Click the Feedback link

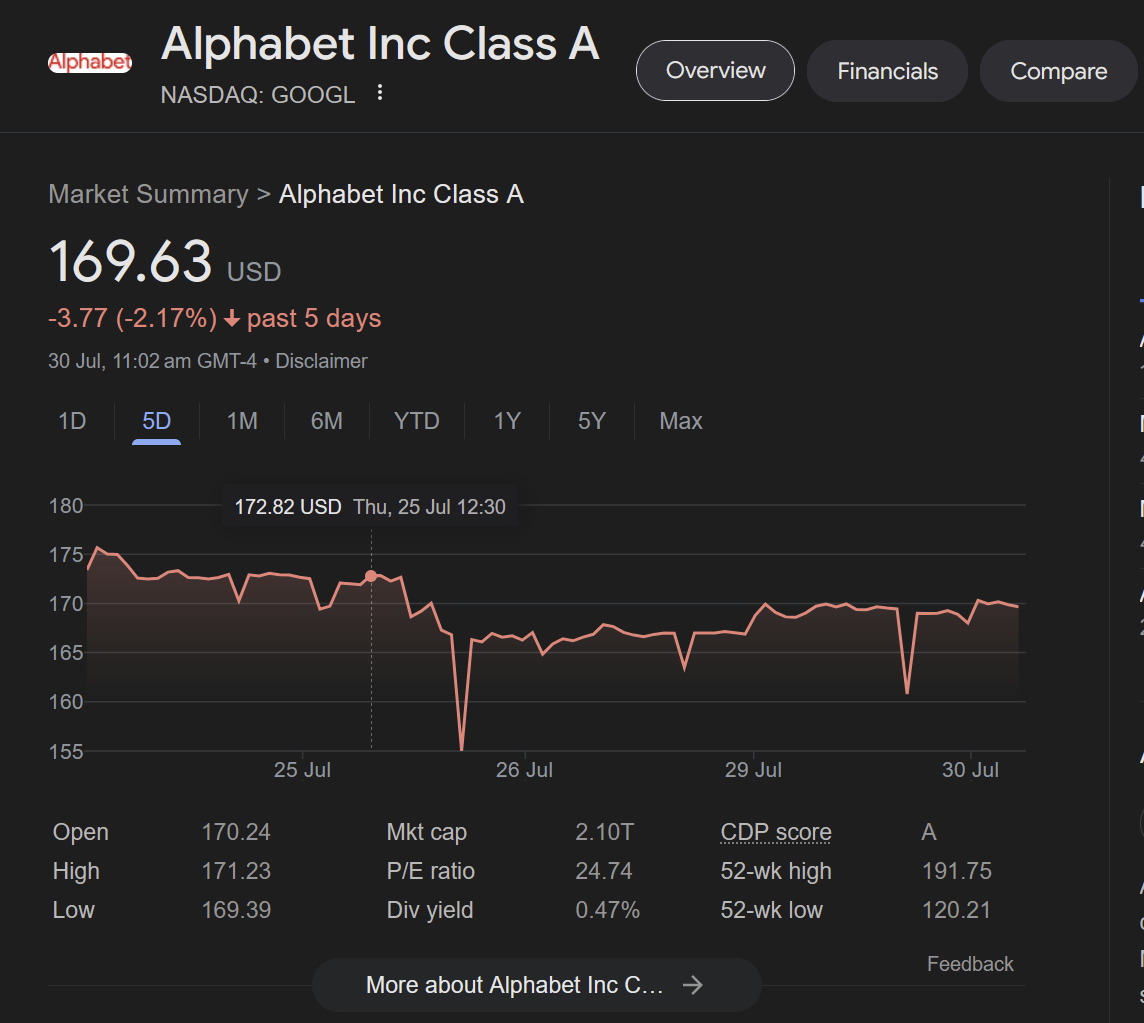pos(970,964)
